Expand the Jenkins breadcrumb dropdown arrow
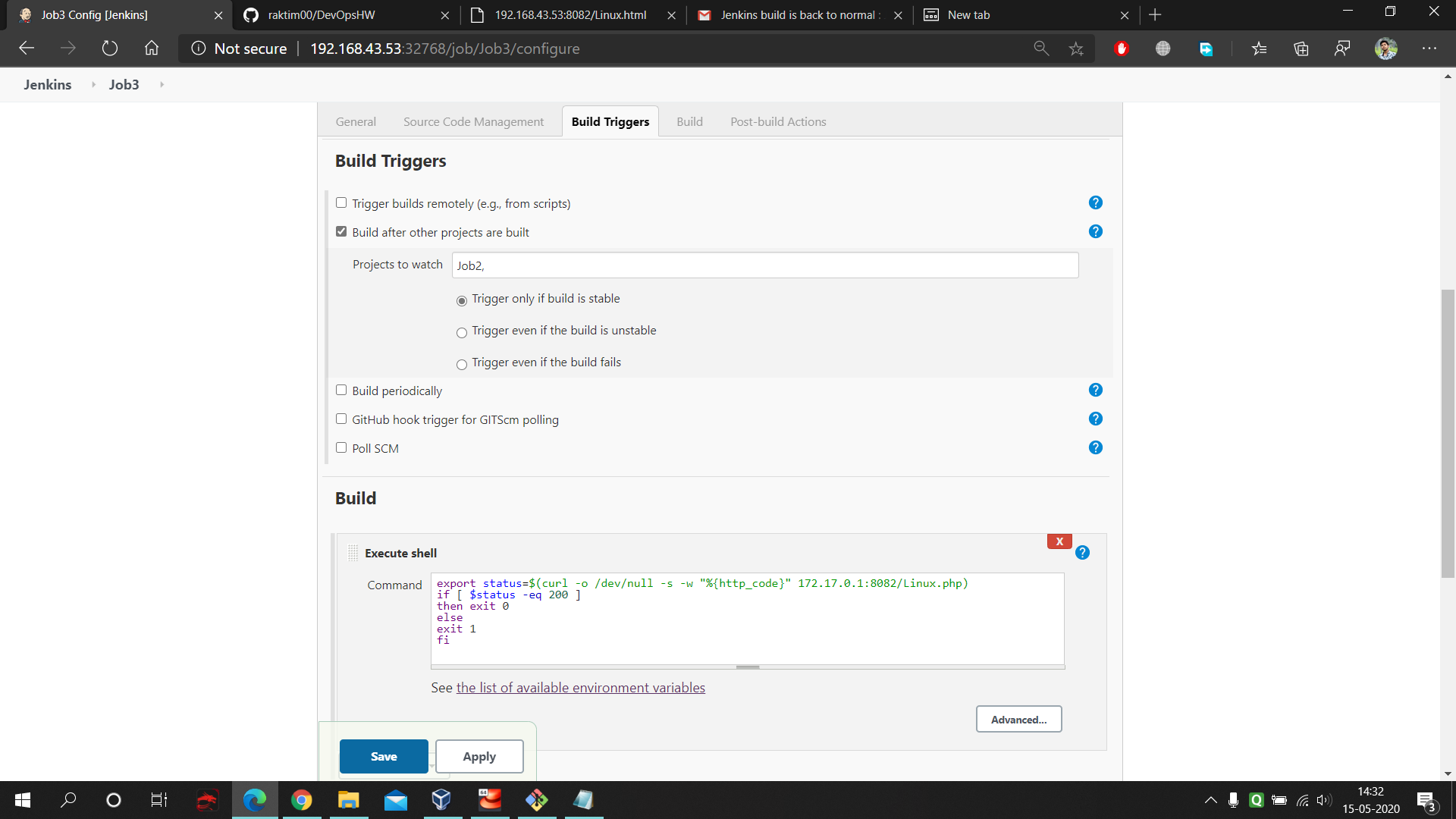 pyautogui.click(x=93, y=84)
